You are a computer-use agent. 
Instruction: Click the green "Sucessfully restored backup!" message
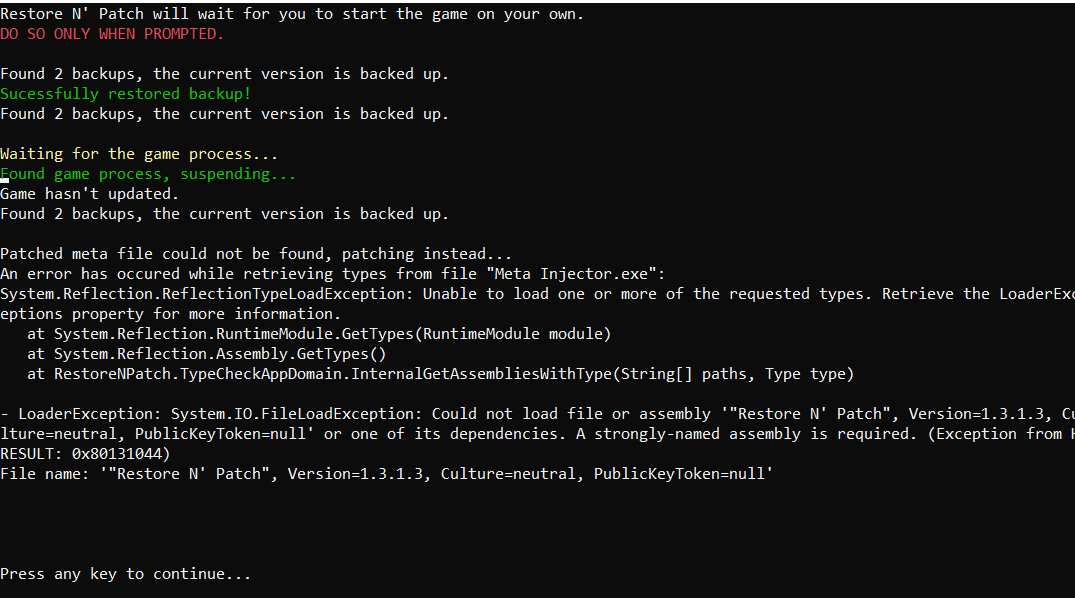coord(125,94)
